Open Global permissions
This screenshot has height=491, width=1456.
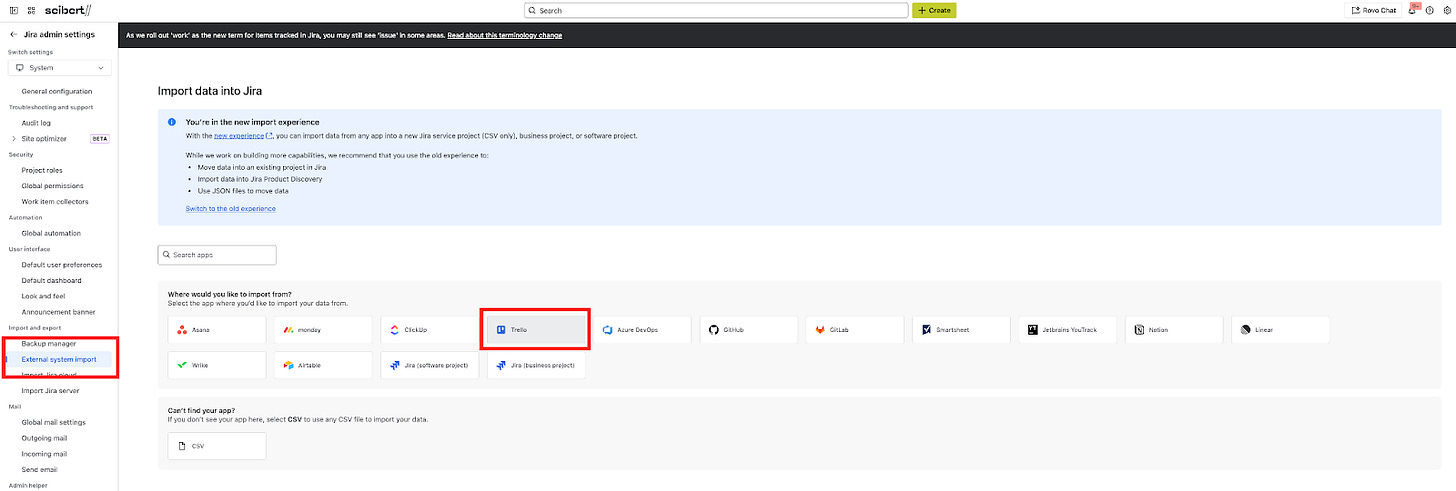(x=52, y=186)
